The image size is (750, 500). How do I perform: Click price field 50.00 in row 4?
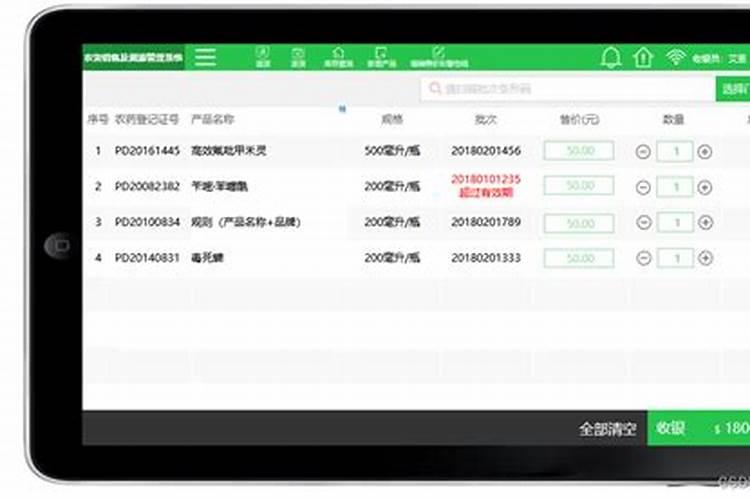(x=579, y=258)
